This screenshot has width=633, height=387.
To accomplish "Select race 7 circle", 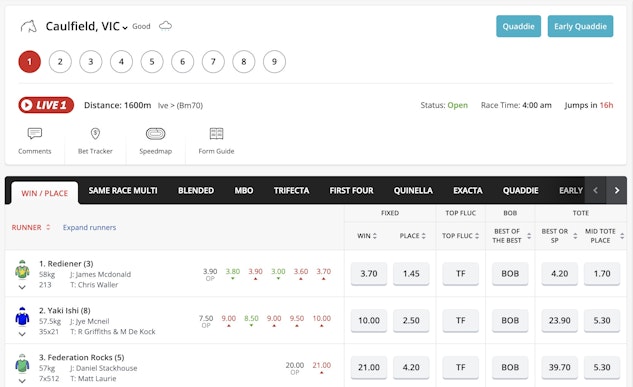I will [x=213, y=62].
